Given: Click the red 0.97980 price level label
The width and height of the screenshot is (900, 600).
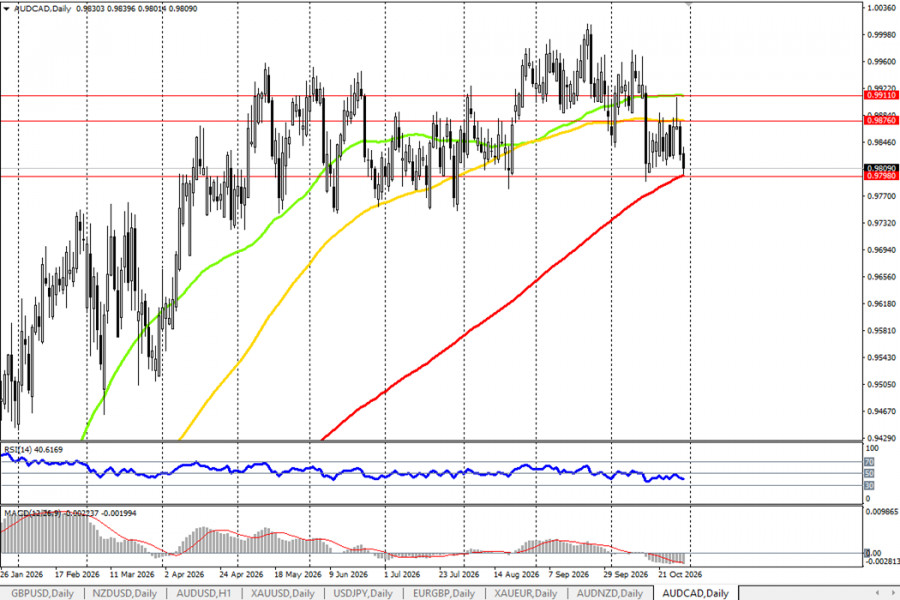Looking at the screenshot, I should [881, 176].
